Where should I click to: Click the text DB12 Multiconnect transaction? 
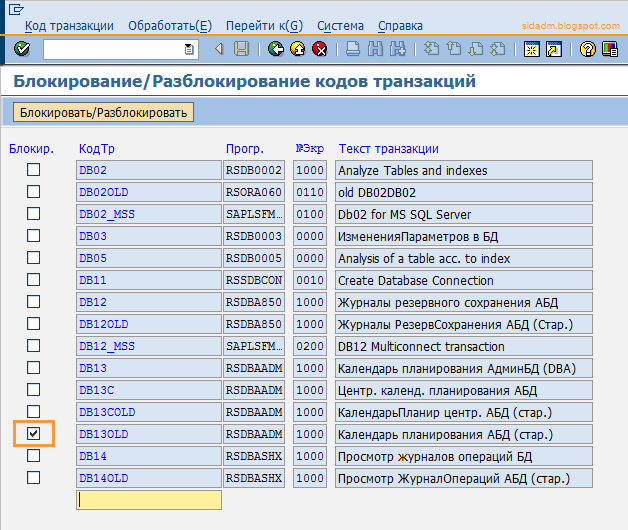421,347
